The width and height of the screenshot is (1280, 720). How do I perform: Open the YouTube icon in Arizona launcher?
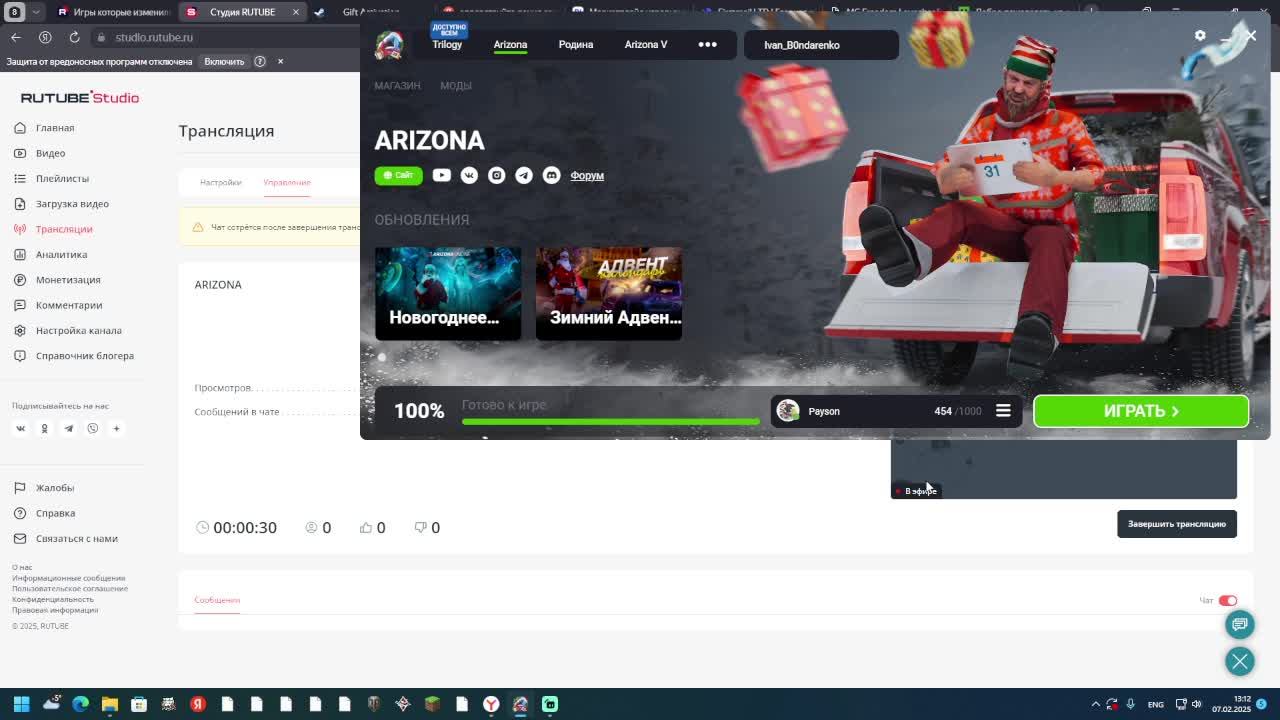coord(441,175)
